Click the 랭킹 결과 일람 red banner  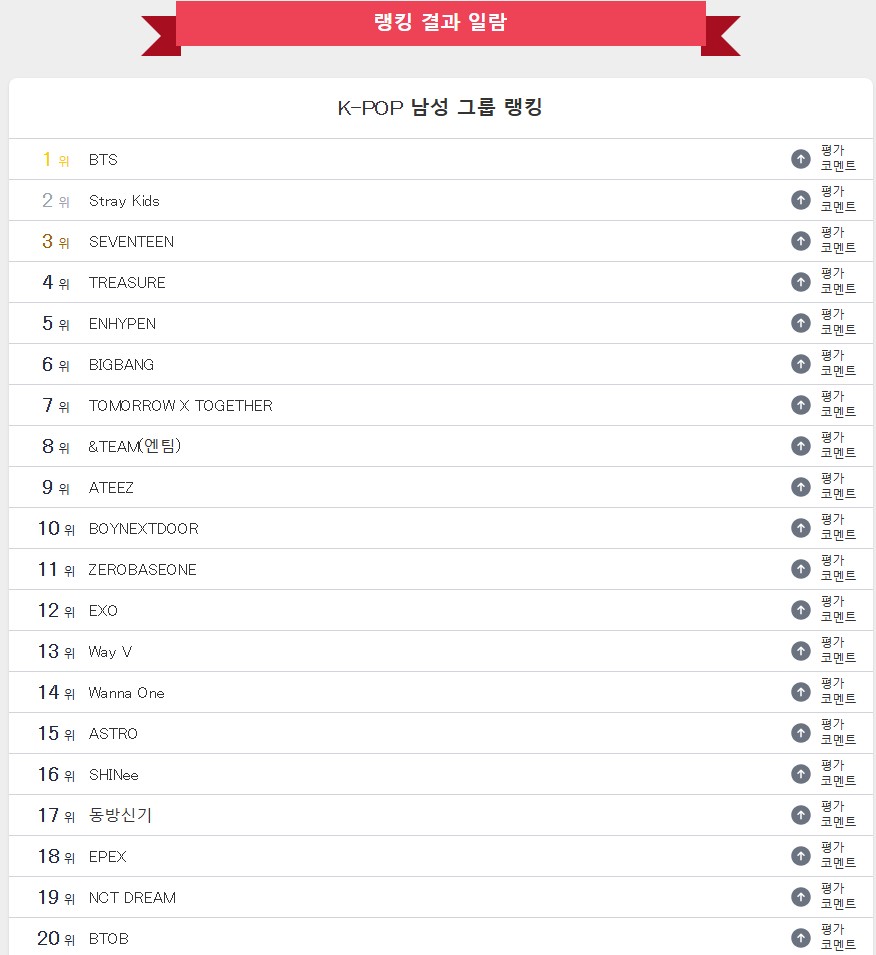440,23
